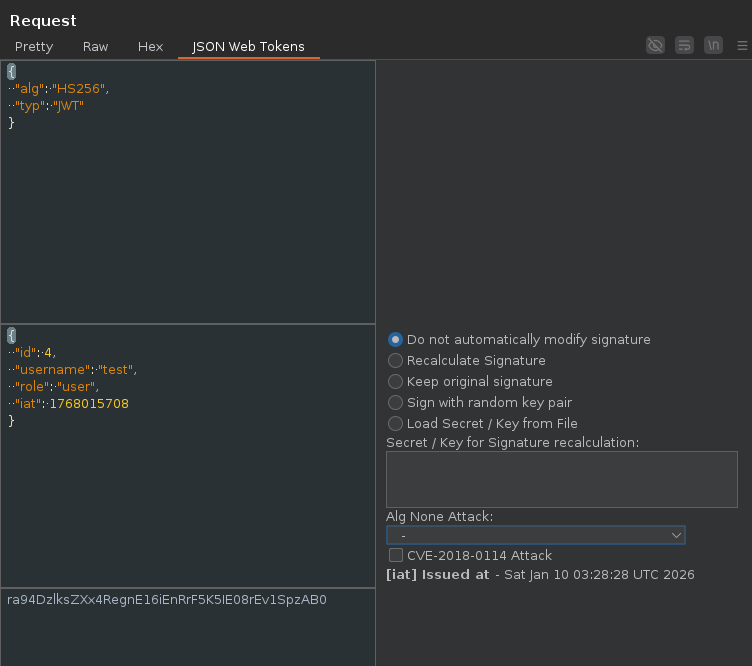This screenshot has width=752, height=666.
Task: Click the "alg":"HS256" header line
Action: pos(59,89)
